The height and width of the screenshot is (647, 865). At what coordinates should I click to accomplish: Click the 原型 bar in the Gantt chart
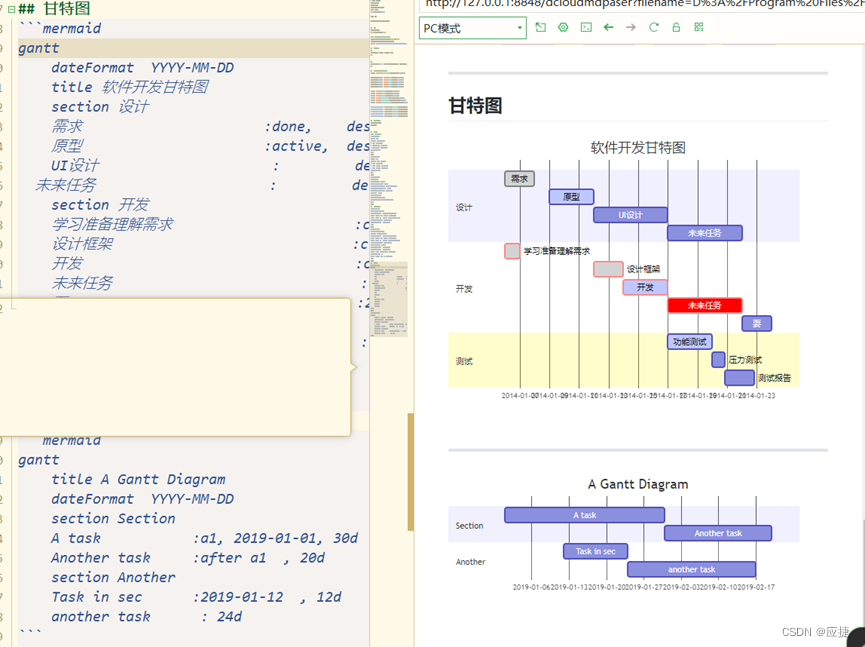[x=572, y=197]
